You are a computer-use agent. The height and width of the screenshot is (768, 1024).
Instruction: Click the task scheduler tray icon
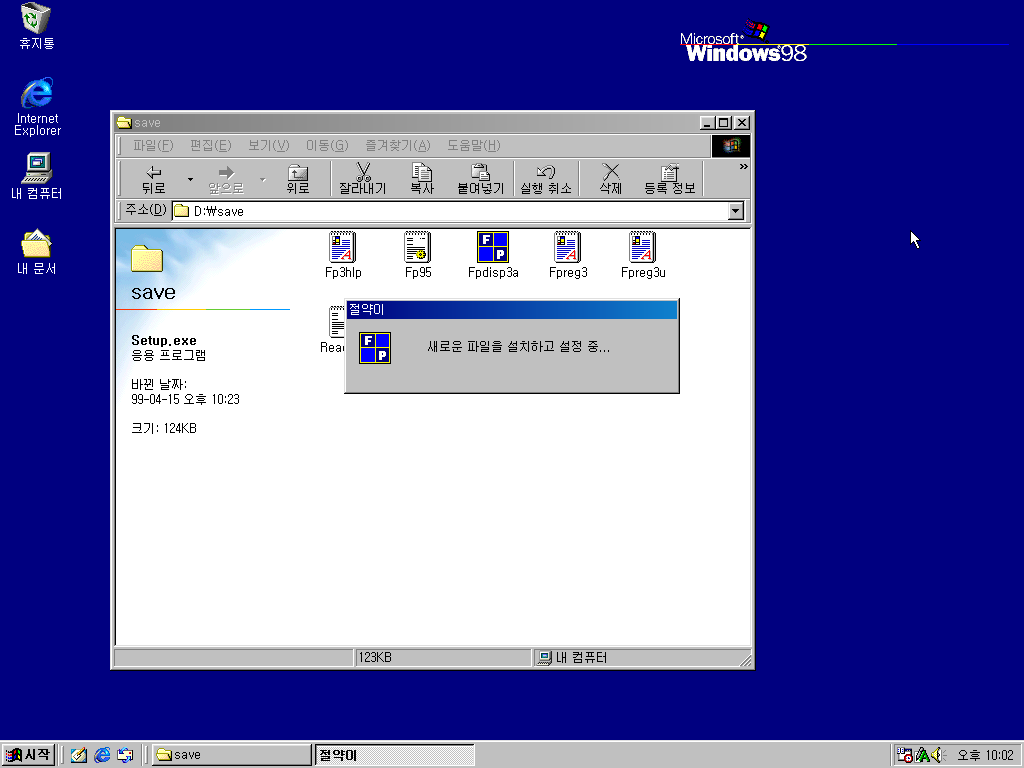pyautogui.click(x=904, y=755)
